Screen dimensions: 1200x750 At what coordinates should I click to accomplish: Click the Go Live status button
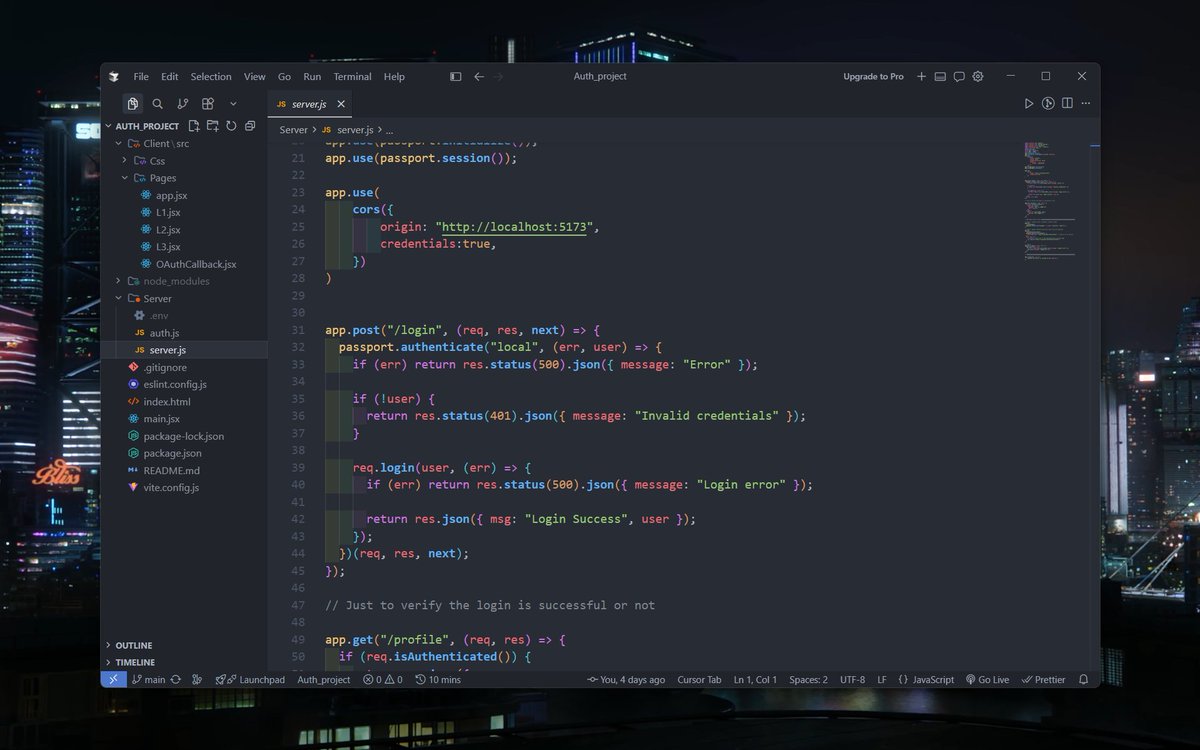pyautogui.click(x=987, y=679)
